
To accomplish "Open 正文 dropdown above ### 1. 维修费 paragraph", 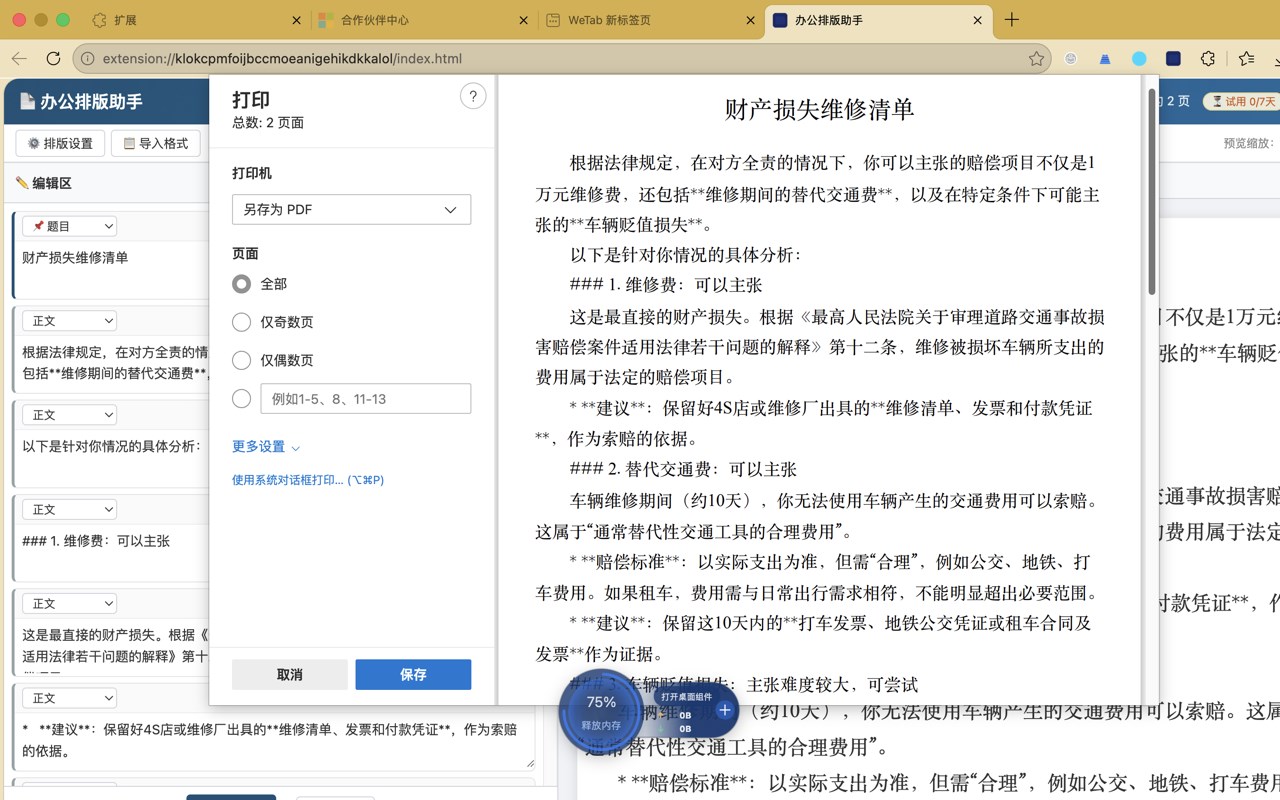I will (x=69, y=509).
